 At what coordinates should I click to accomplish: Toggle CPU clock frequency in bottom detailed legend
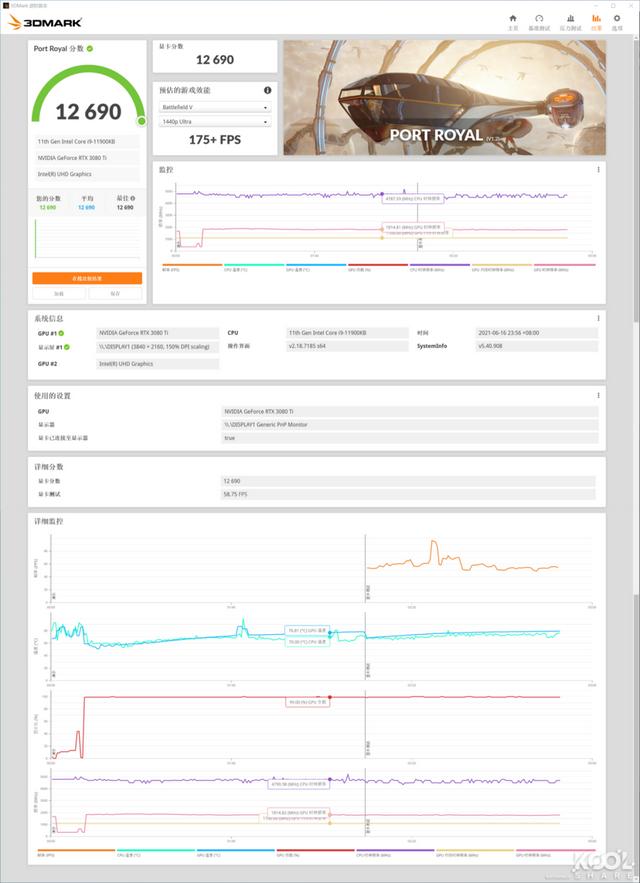(x=395, y=853)
